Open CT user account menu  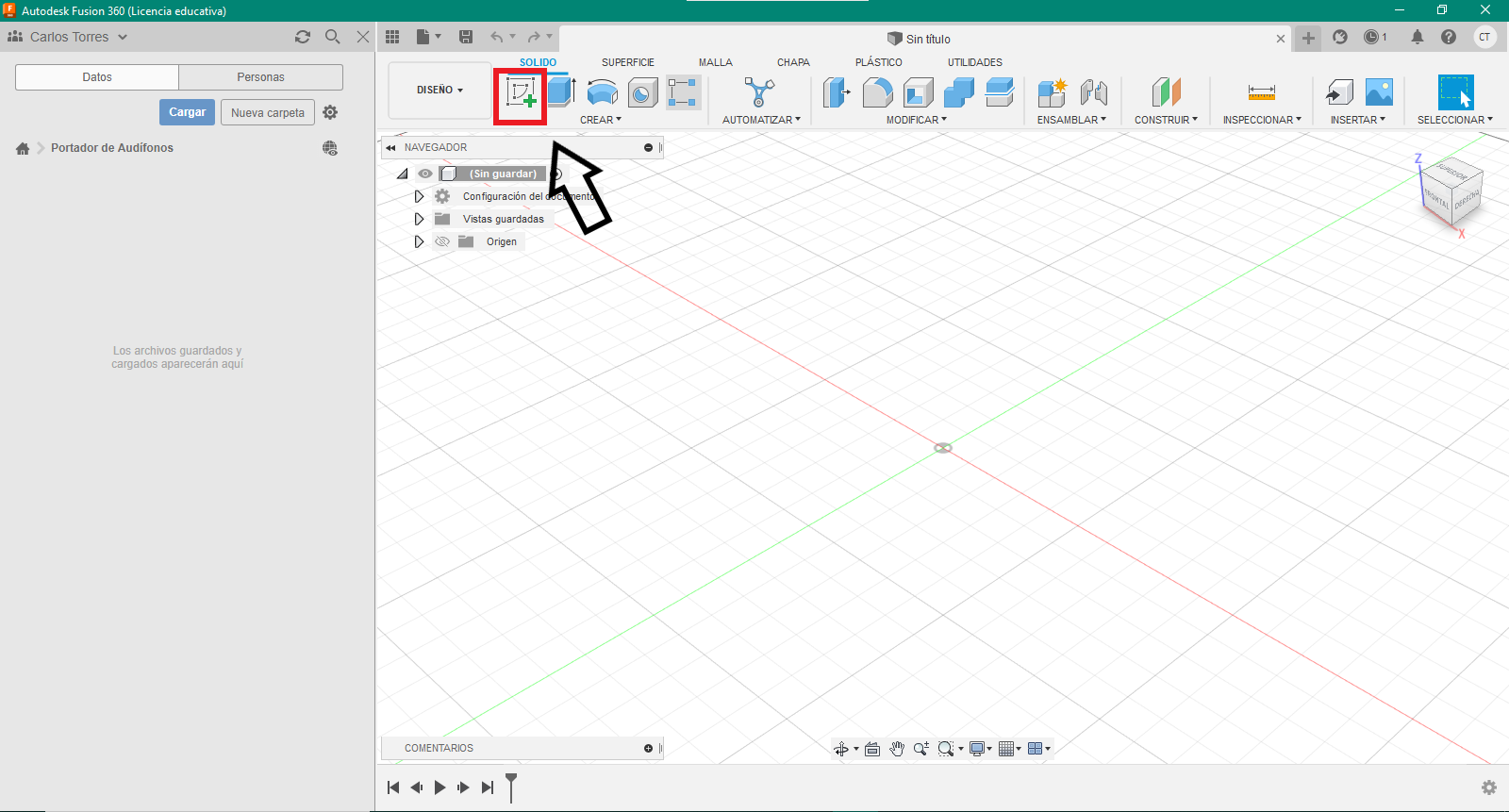click(x=1484, y=37)
